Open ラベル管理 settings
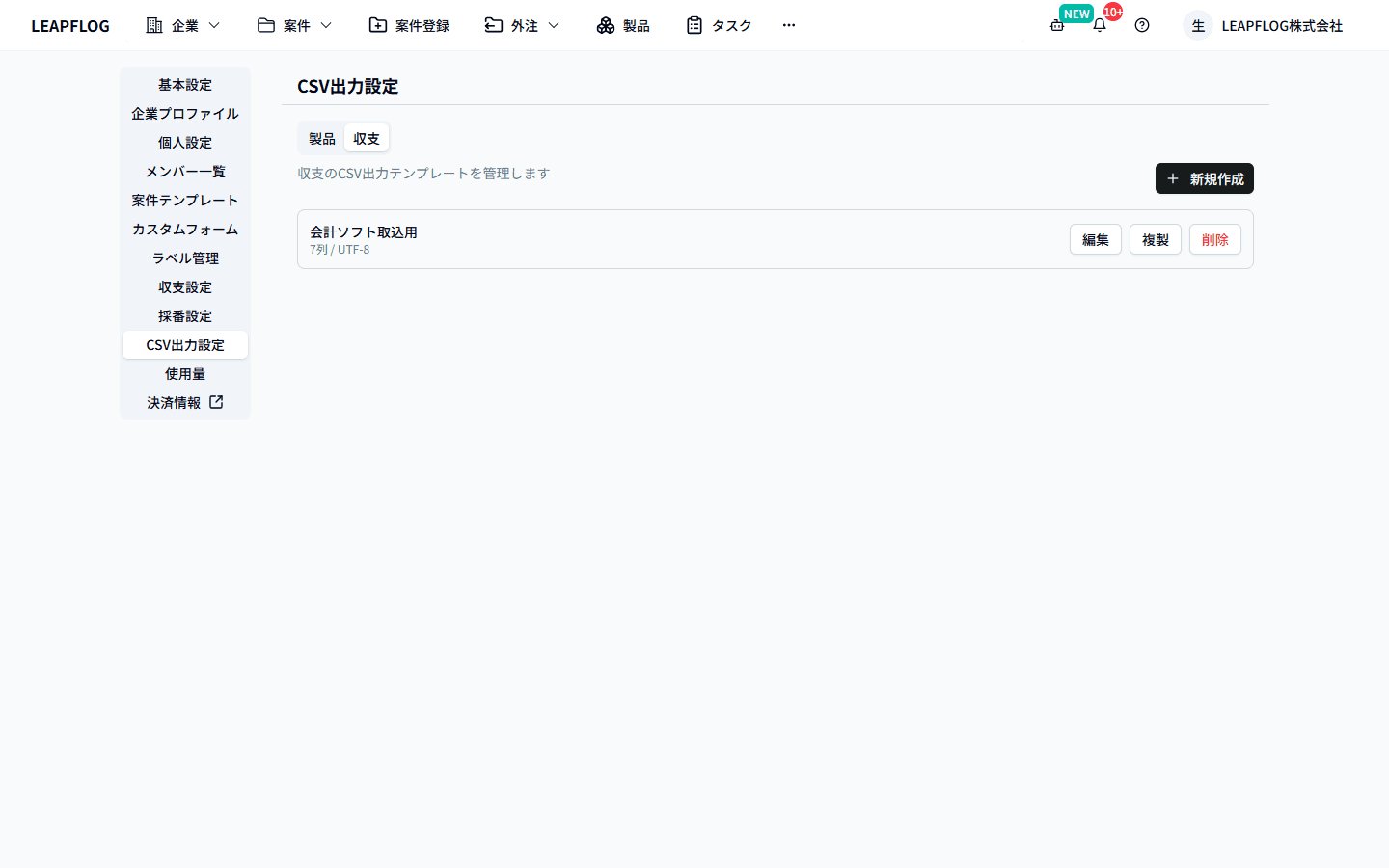 coord(185,258)
